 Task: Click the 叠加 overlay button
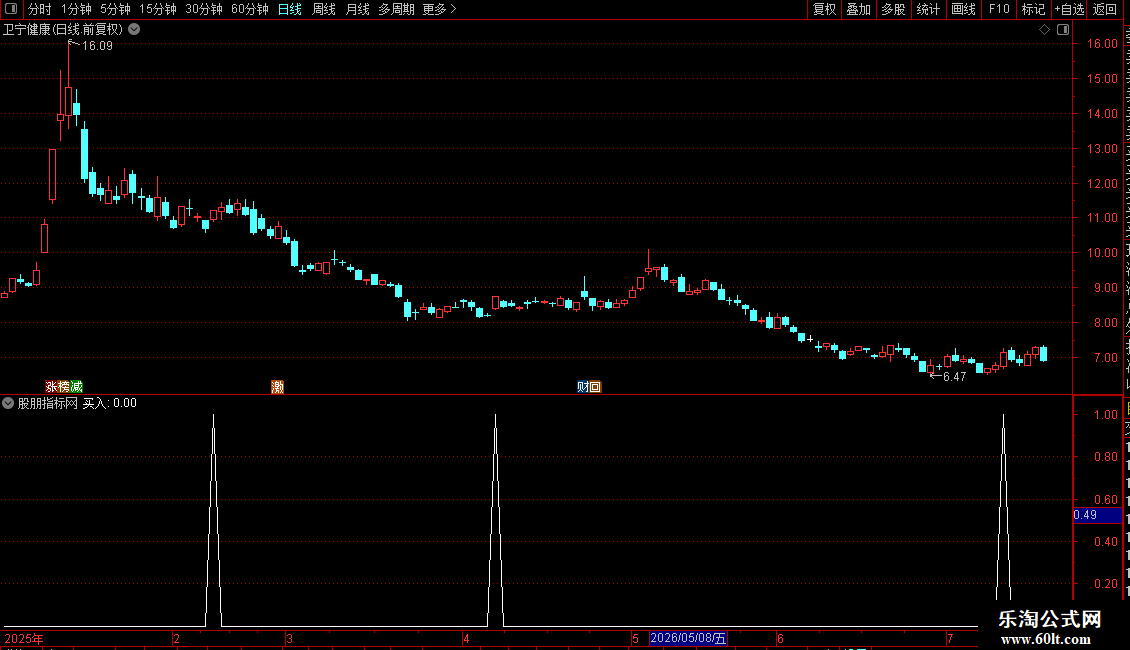[x=858, y=9]
